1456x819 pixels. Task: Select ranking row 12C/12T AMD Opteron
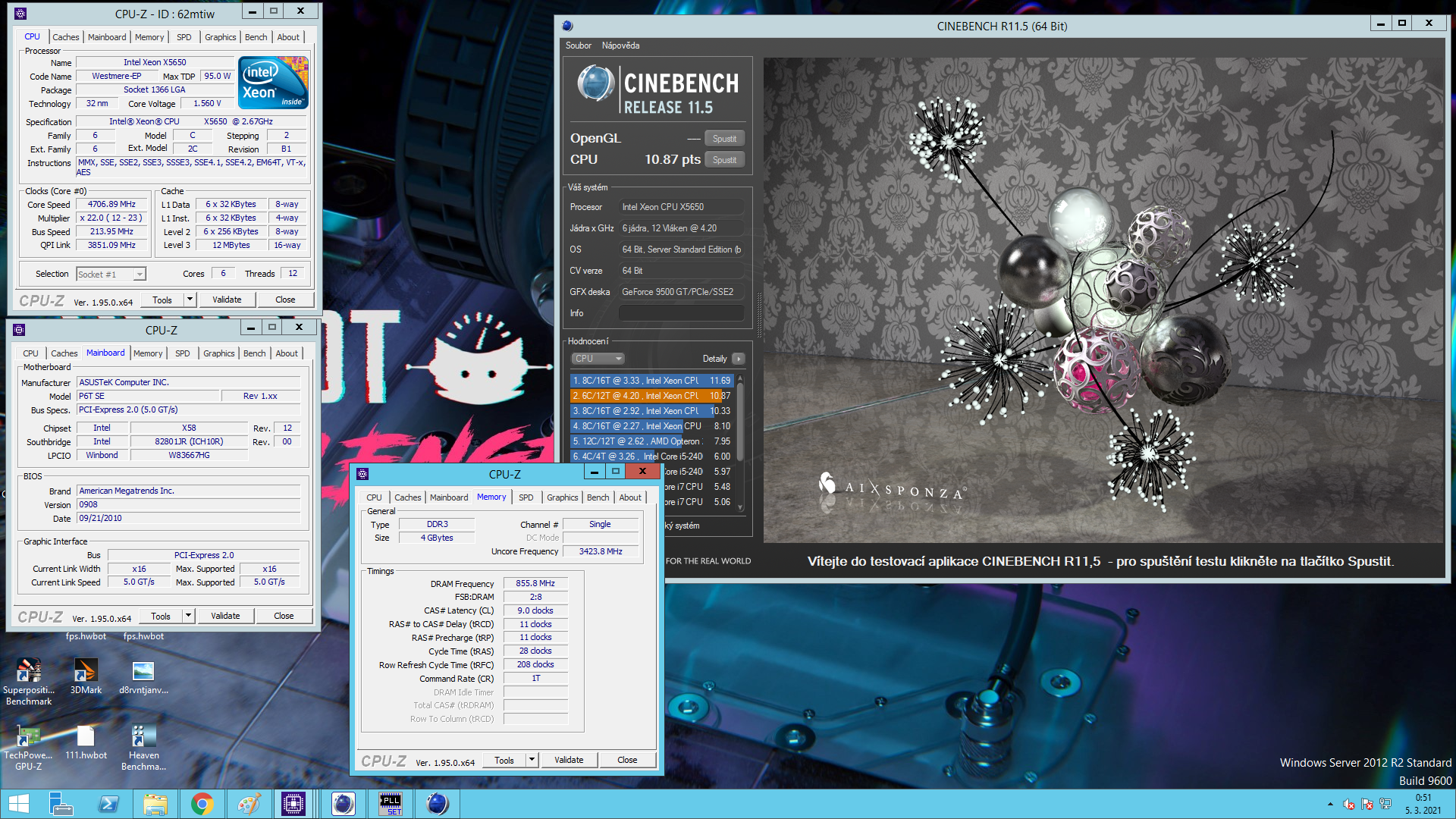click(x=651, y=441)
